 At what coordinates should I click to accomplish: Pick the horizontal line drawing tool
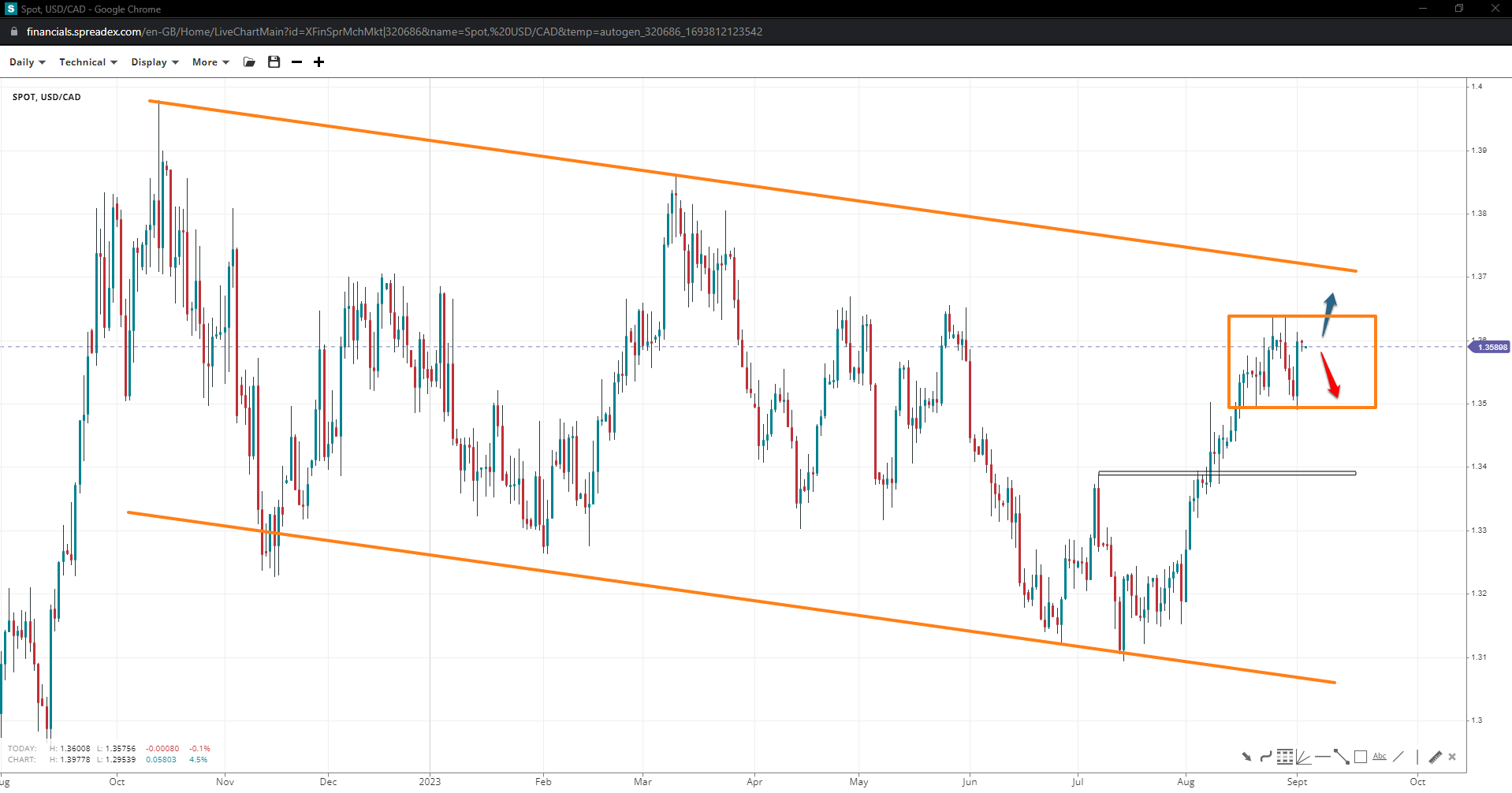point(1322,757)
